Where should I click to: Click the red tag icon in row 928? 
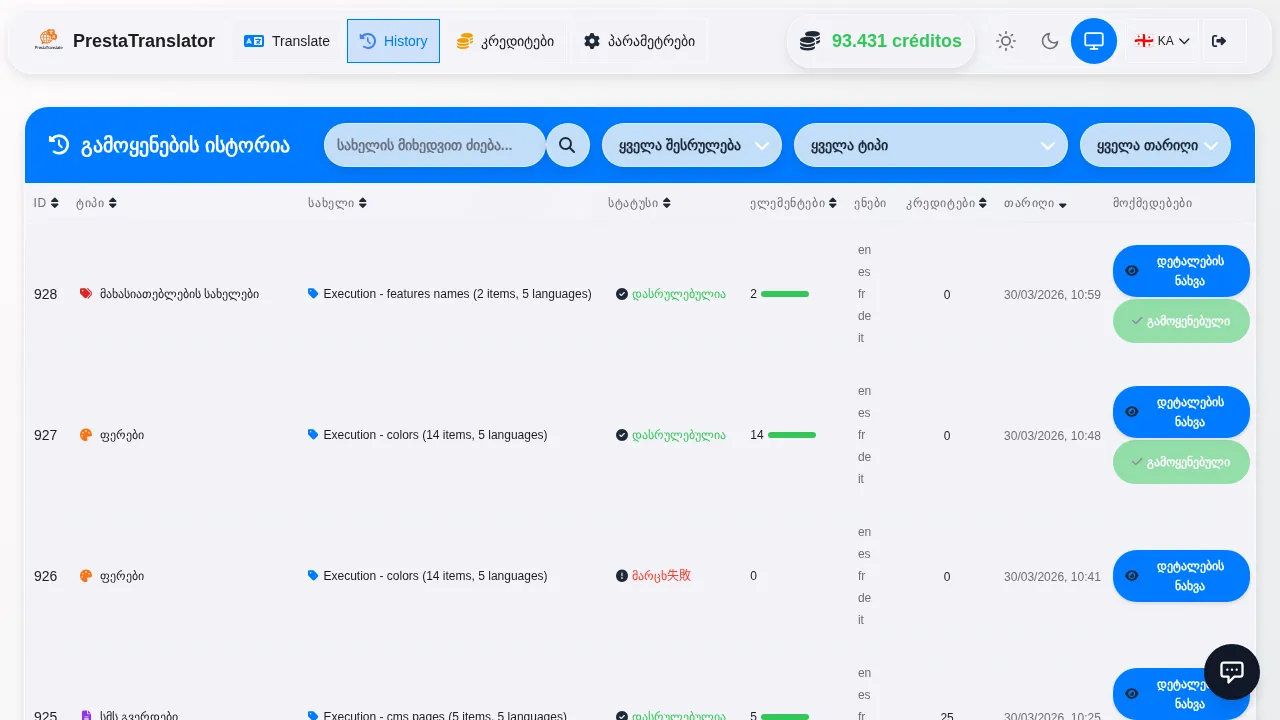[x=86, y=294]
